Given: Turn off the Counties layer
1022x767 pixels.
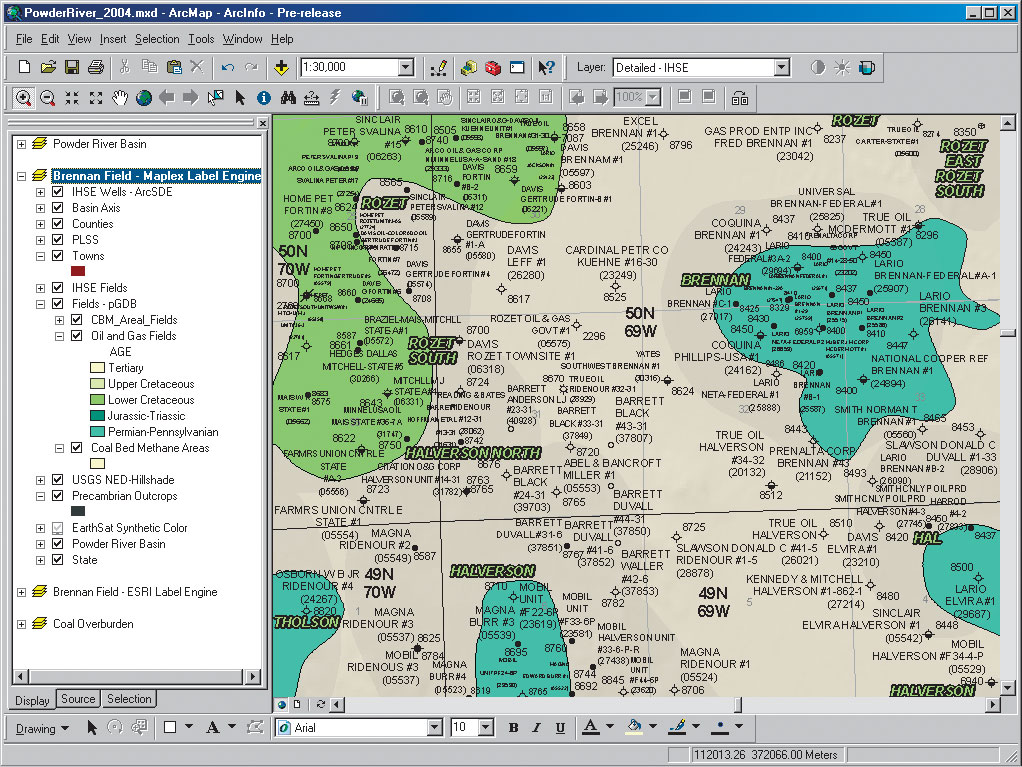Looking at the screenshot, I should coord(58,224).
